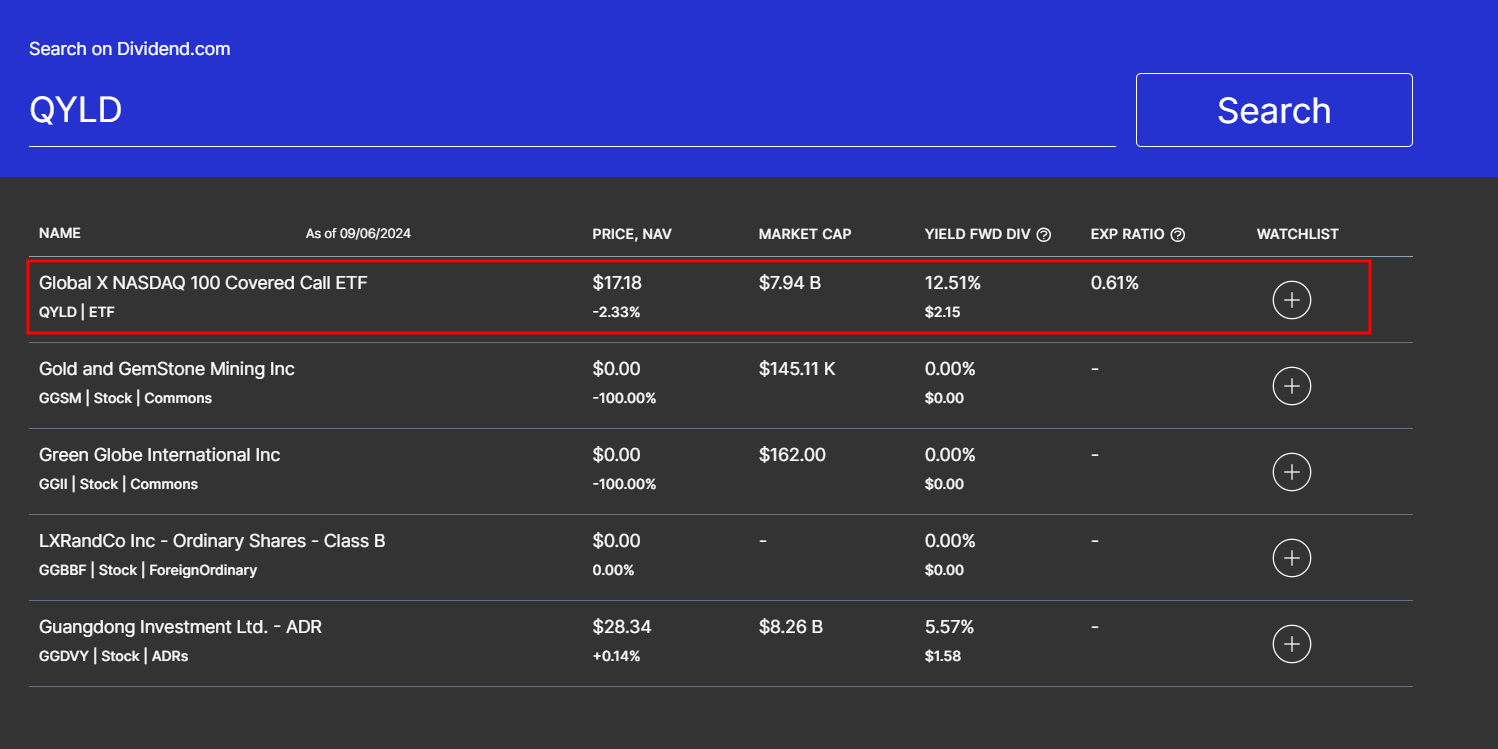
Task: Add QYLD to watchlist with plus icon
Action: [x=1291, y=300]
